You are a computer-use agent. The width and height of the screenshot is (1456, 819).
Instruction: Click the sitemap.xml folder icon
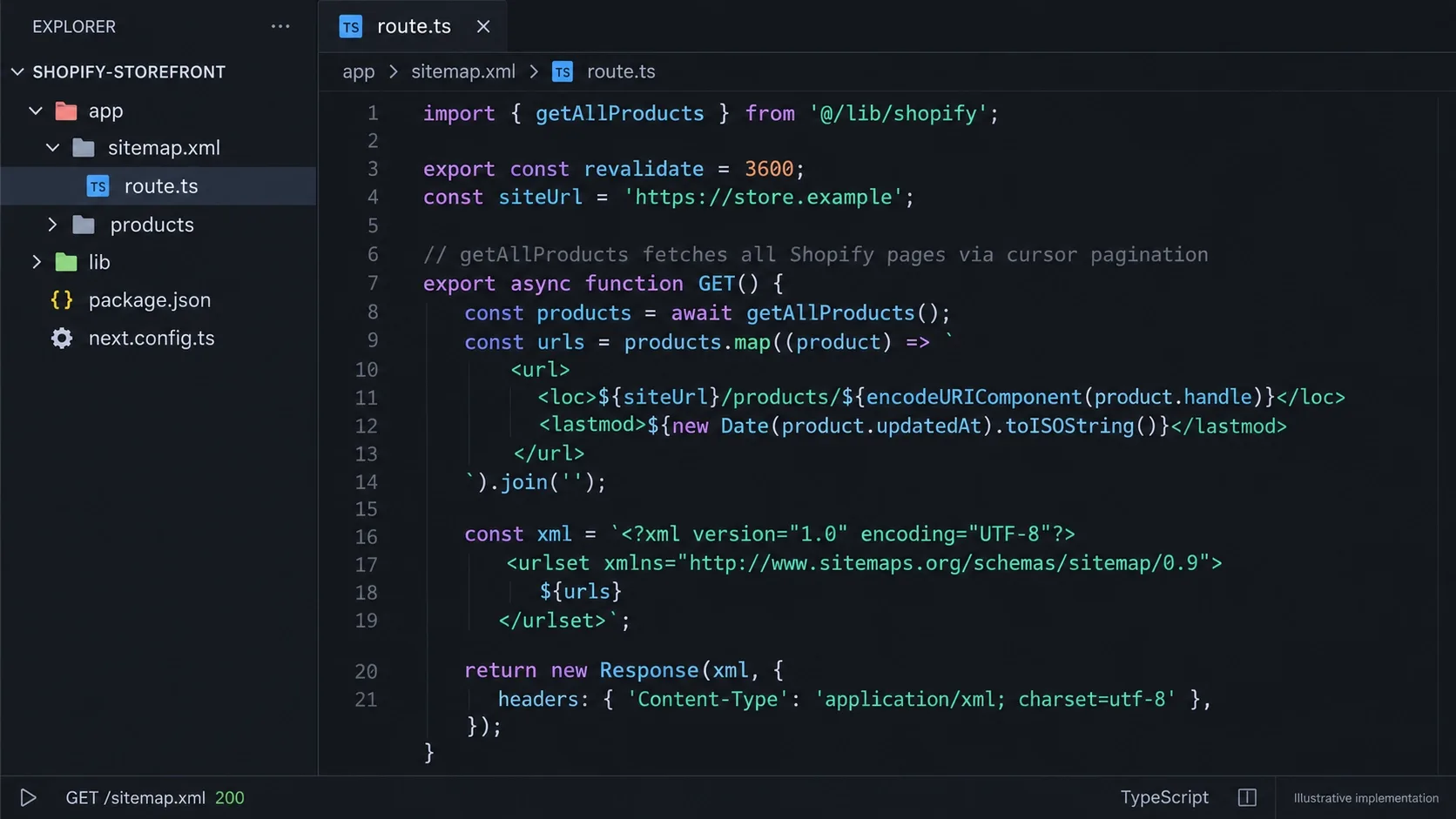click(x=84, y=148)
